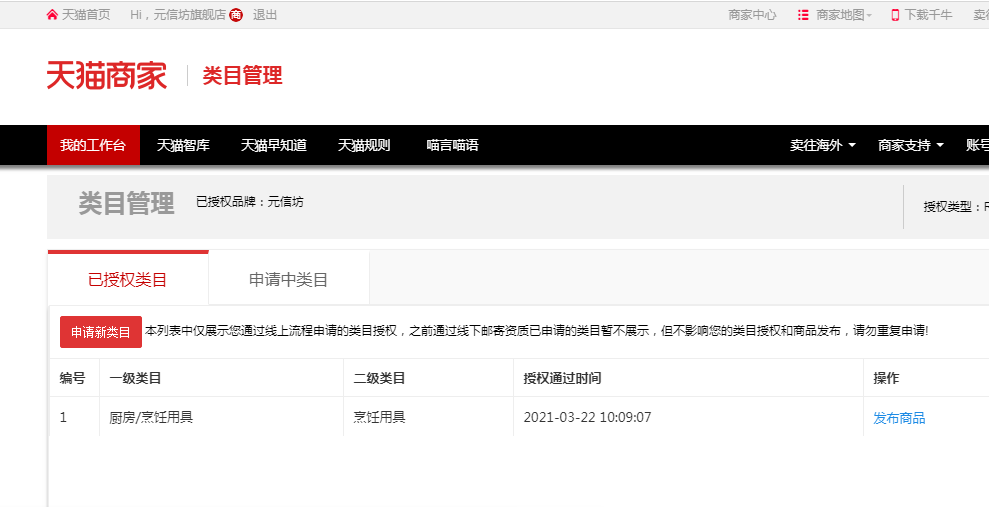Viewport: 989px width, 507px height.
Task: Log out via 退出
Action: tap(265, 15)
